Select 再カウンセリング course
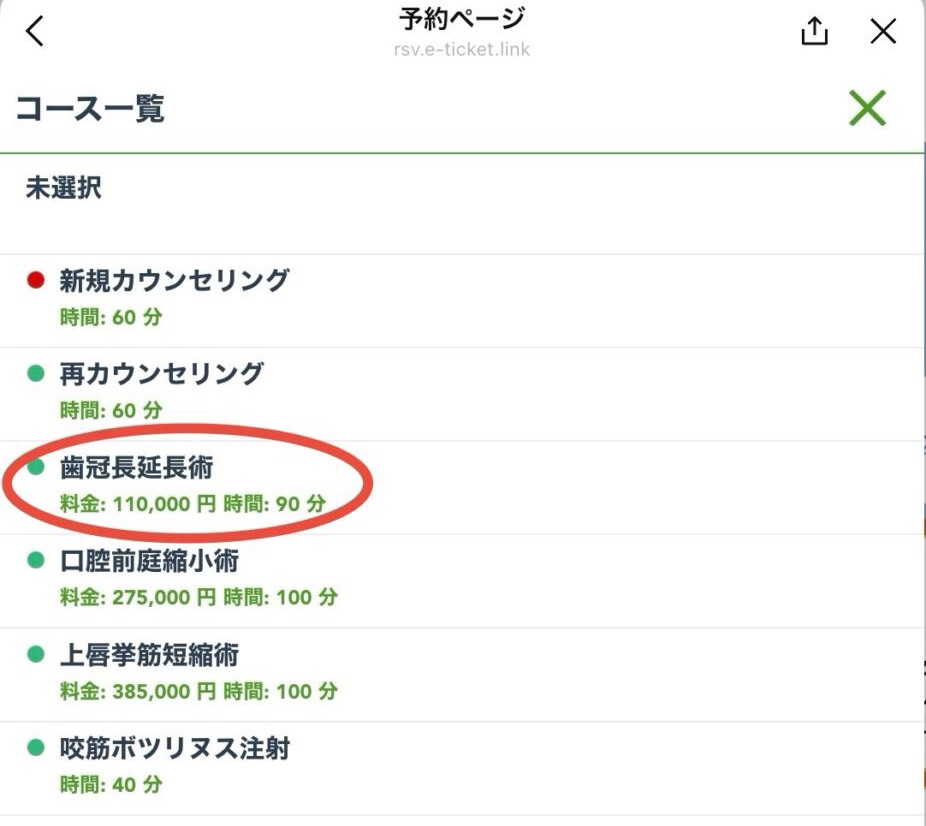The image size is (926, 826). (x=161, y=374)
